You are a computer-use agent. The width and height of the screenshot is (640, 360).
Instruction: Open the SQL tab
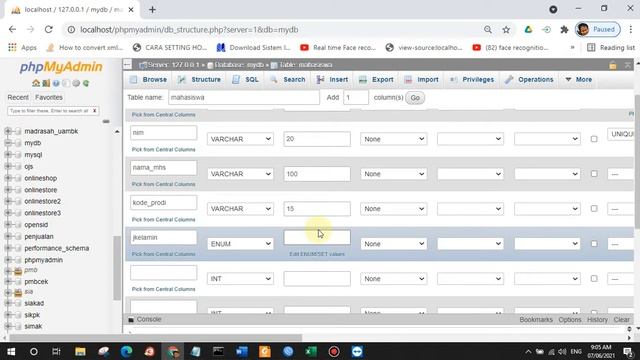246,79
